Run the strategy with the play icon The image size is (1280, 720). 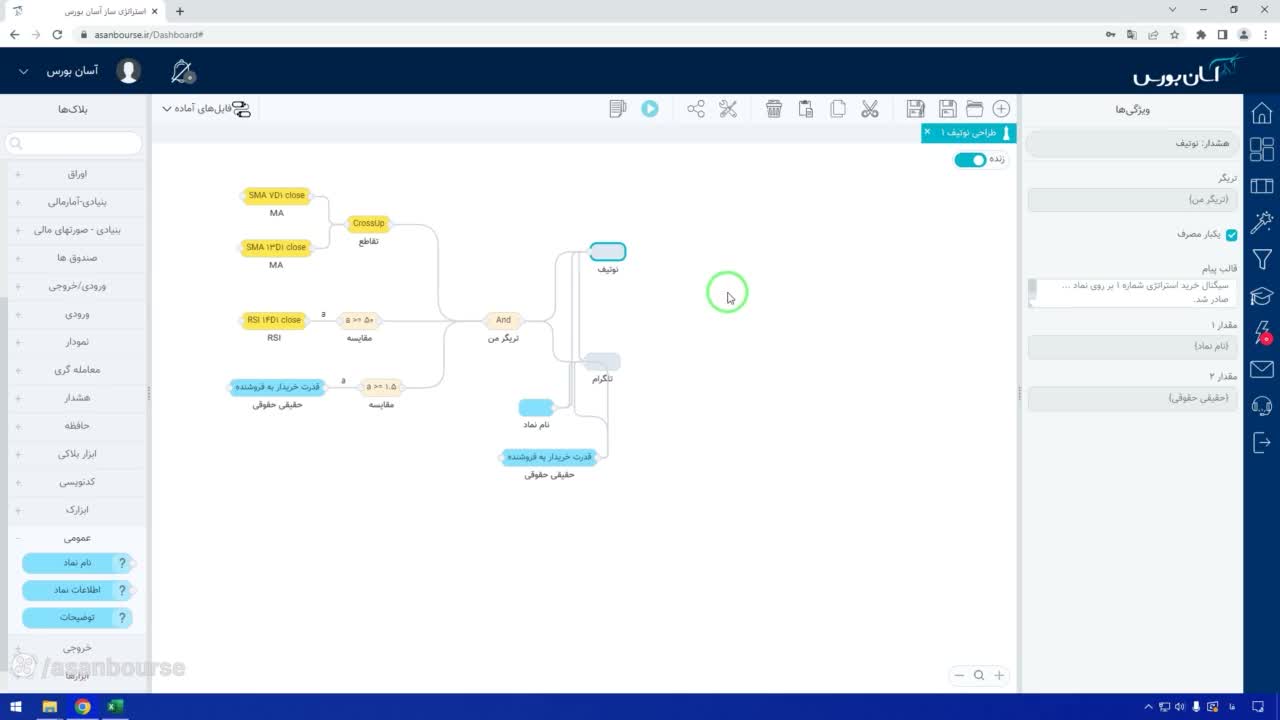650,109
